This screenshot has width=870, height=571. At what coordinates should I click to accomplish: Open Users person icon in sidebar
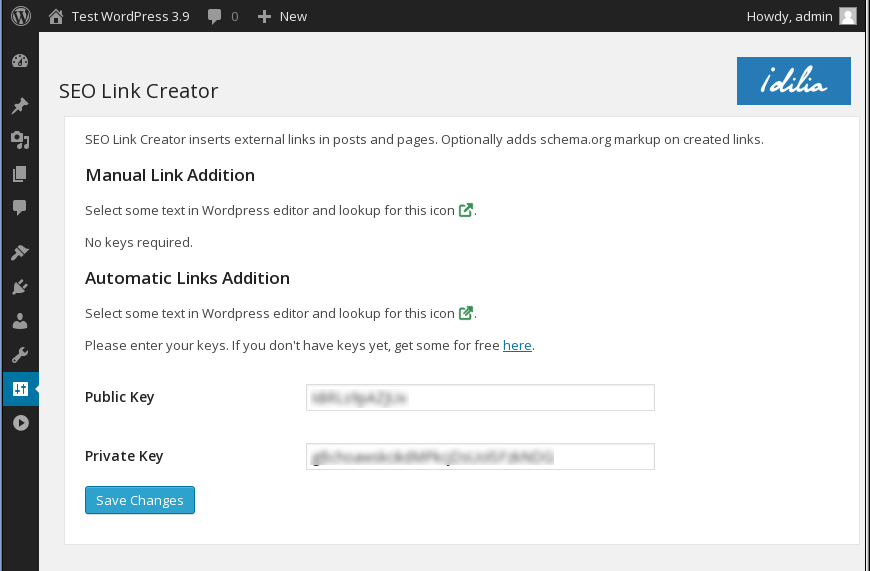coord(20,321)
